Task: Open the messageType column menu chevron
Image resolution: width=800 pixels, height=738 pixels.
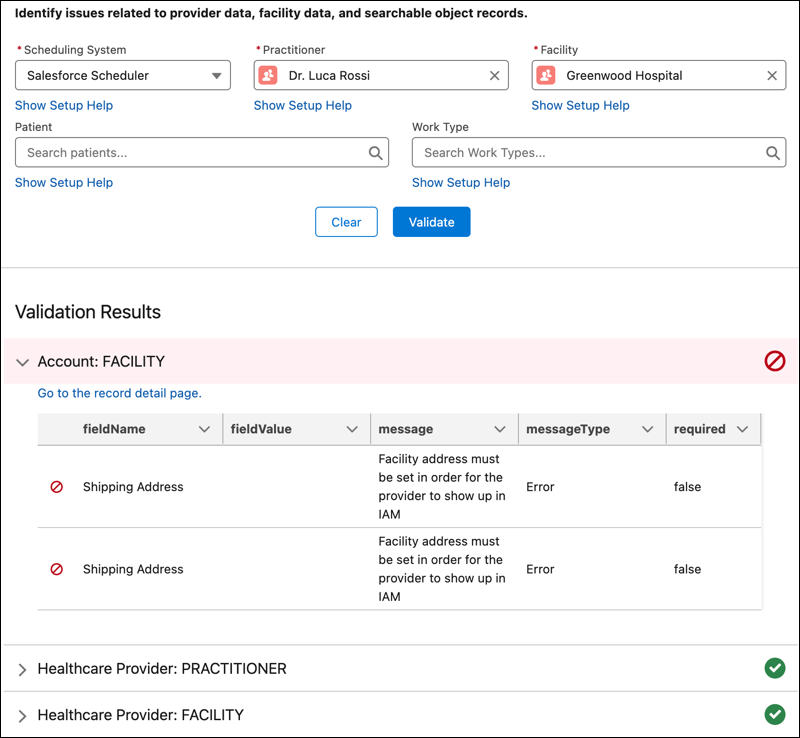Action: [647, 429]
